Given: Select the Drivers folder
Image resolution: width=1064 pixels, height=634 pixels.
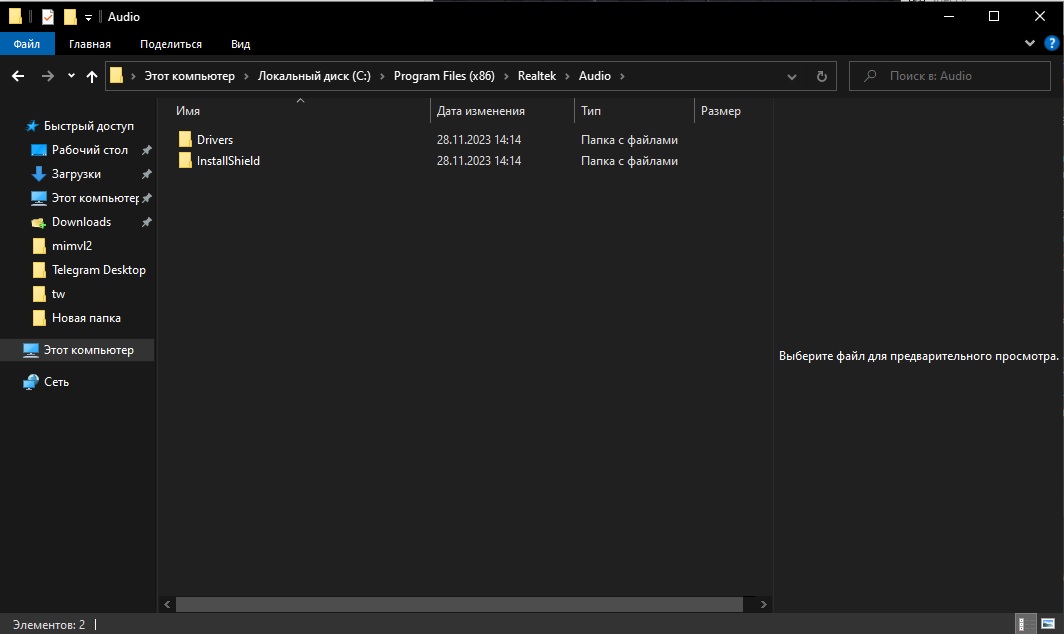Looking at the screenshot, I should [214, 140].
